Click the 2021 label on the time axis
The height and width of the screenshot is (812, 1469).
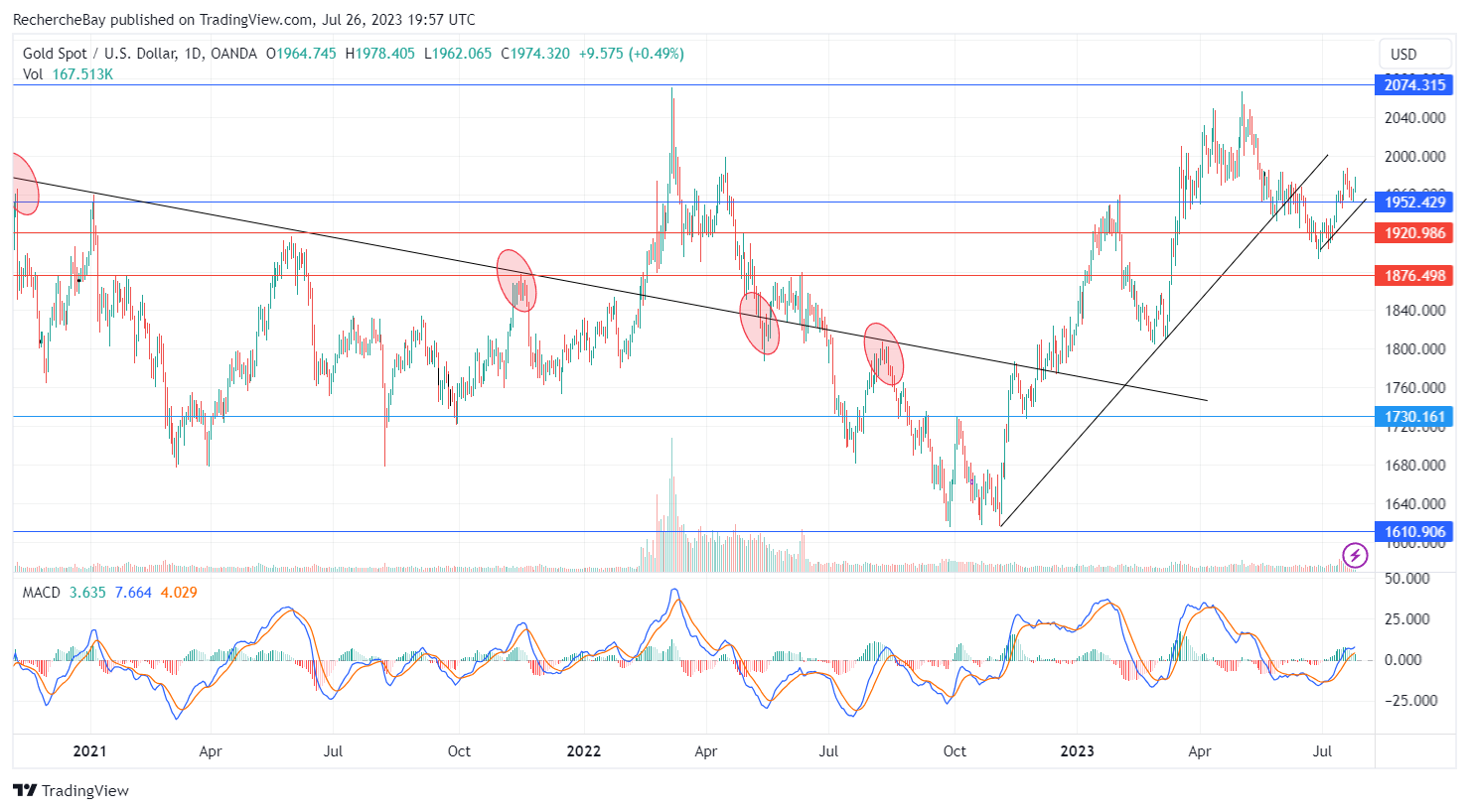pos(90,751)
